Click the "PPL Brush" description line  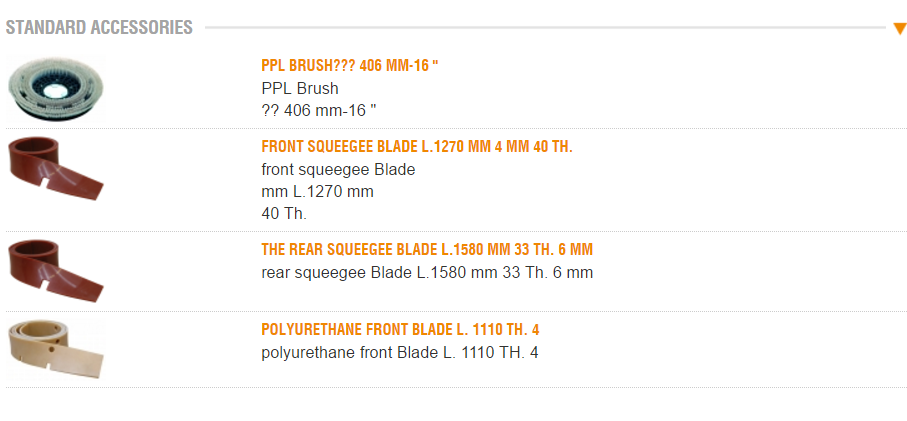(x=300, y=88)
